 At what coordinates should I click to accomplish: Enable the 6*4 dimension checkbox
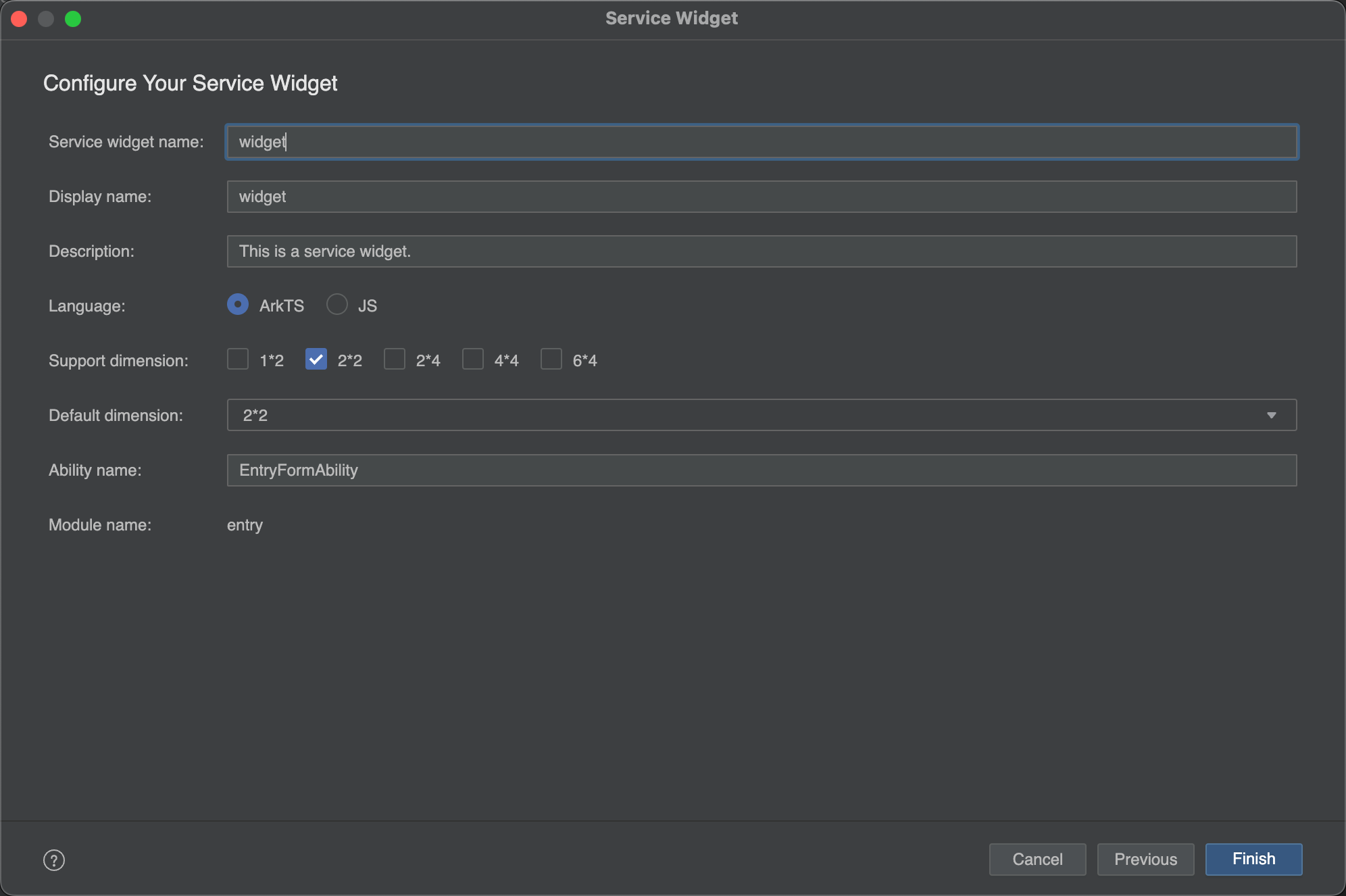click(551, 359)
